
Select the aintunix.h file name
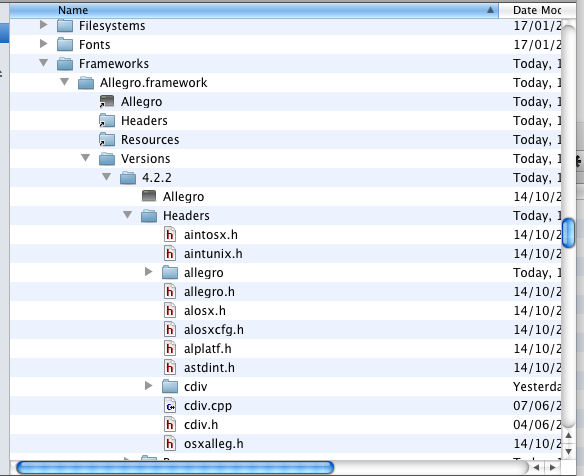click(213, 254)
